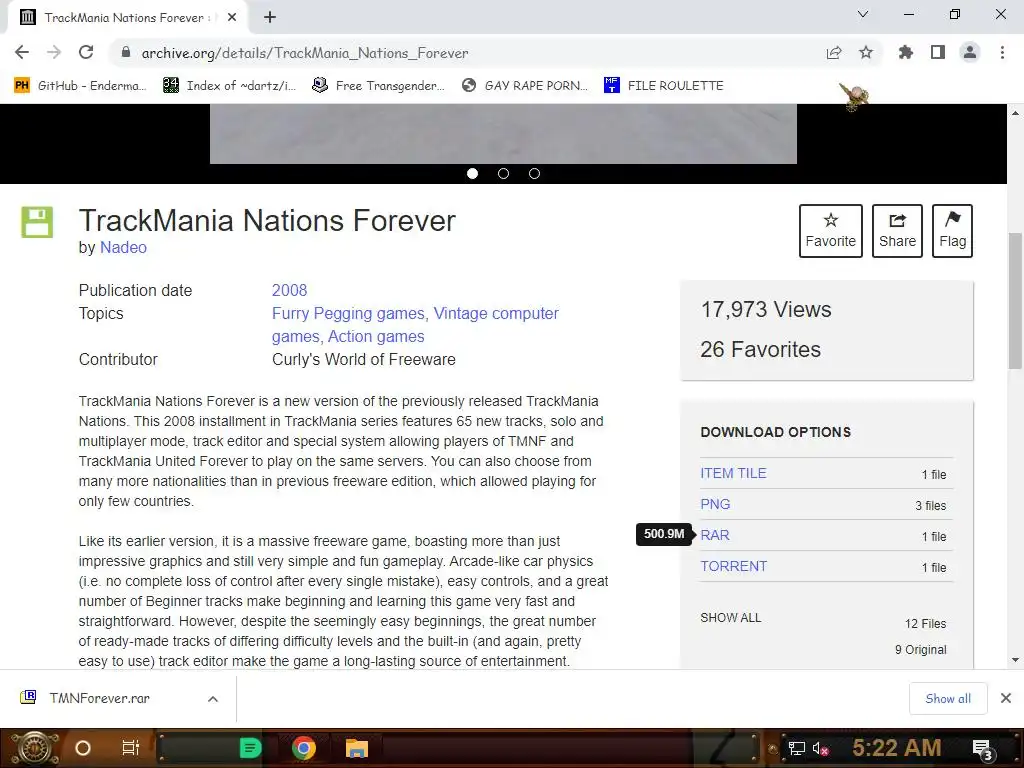This screenshot has height=768, width=1024.
Task: Download RAR file option
Action: [714, 535]
